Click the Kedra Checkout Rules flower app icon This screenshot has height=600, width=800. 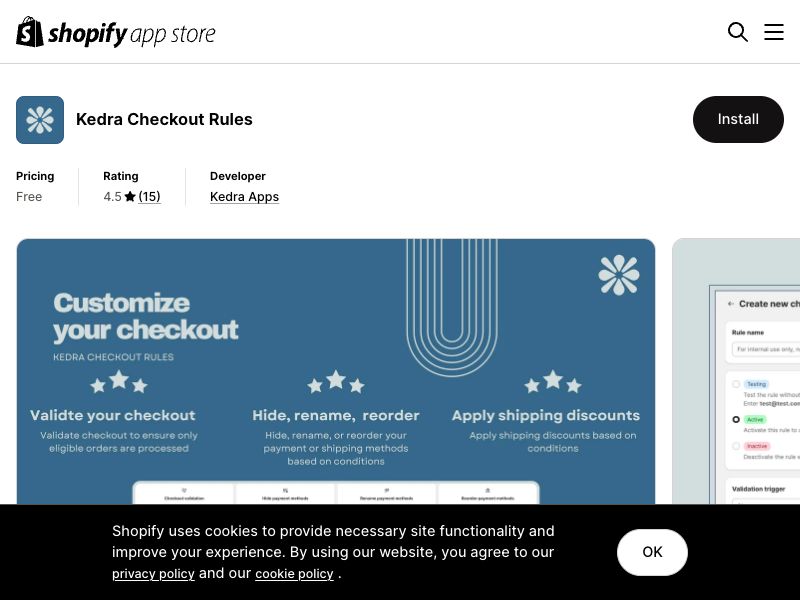[x=40, y=119]
